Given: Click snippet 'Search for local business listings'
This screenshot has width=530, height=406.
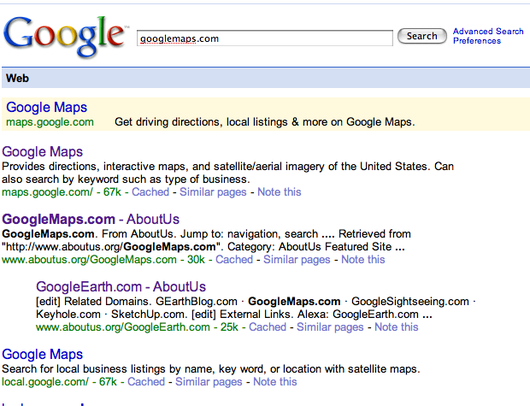Looking at the screenshot, I should click(x=211, y=369).
